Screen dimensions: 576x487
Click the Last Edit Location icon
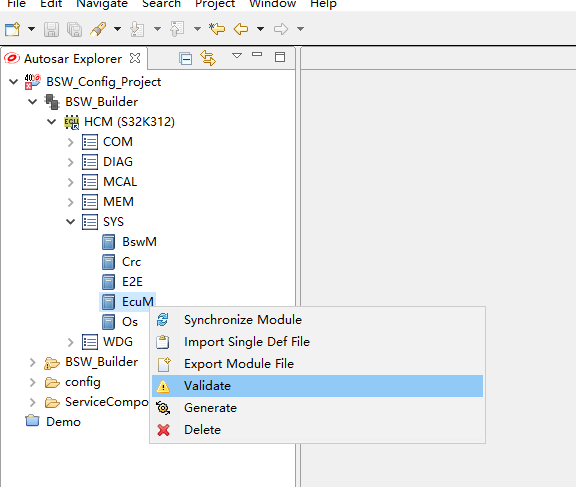[217, 29]
